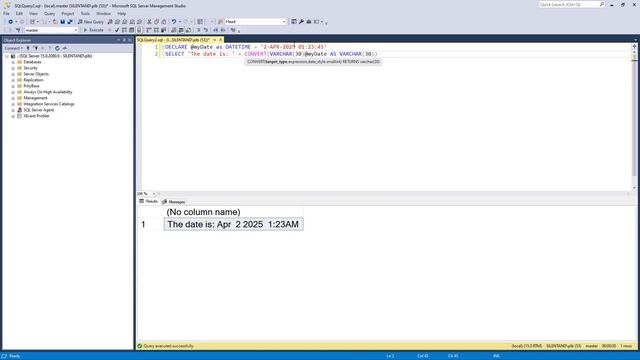Click line 2 SELECT statement in editor

tap(271, 54)
